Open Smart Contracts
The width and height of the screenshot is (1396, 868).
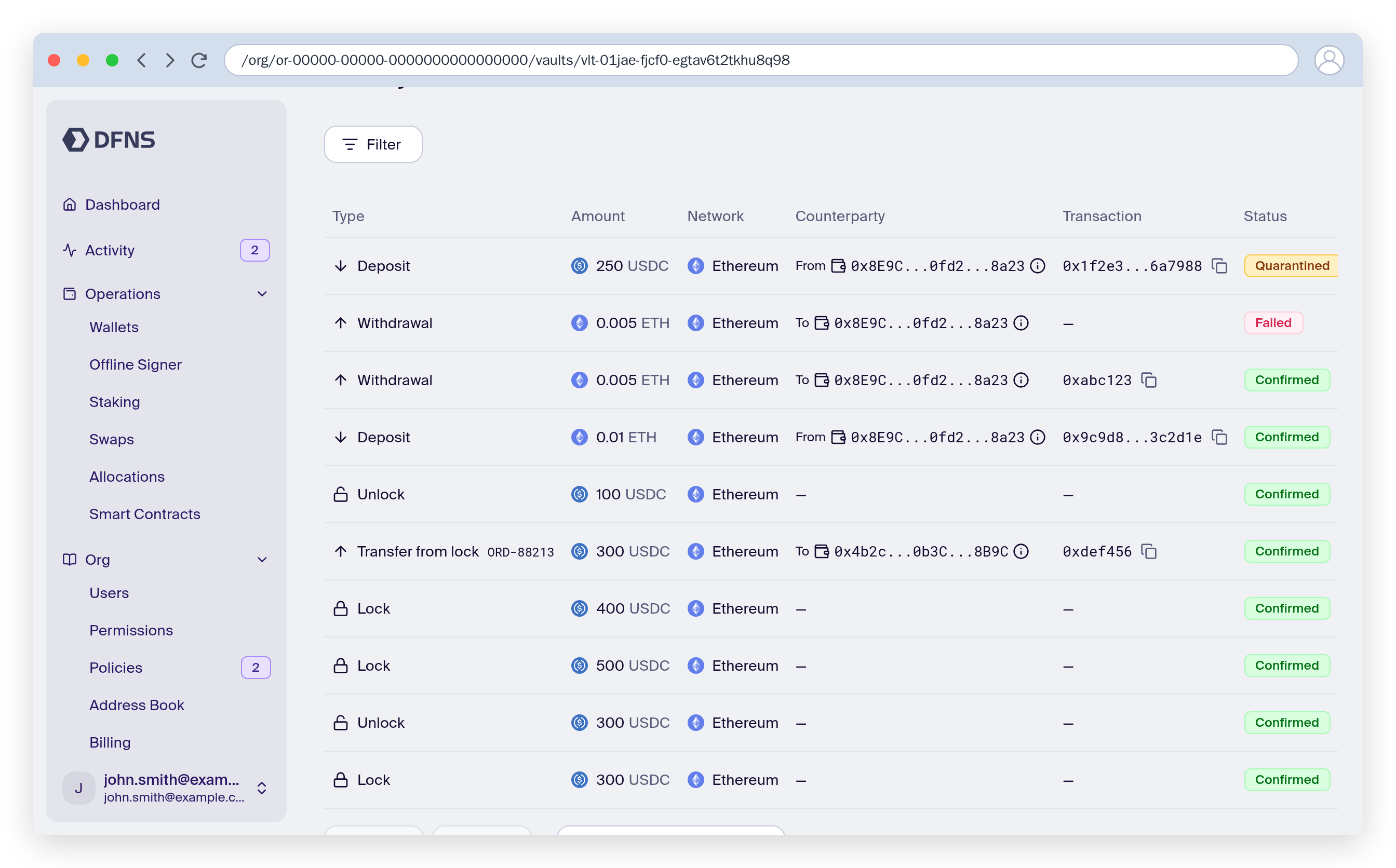145,514
